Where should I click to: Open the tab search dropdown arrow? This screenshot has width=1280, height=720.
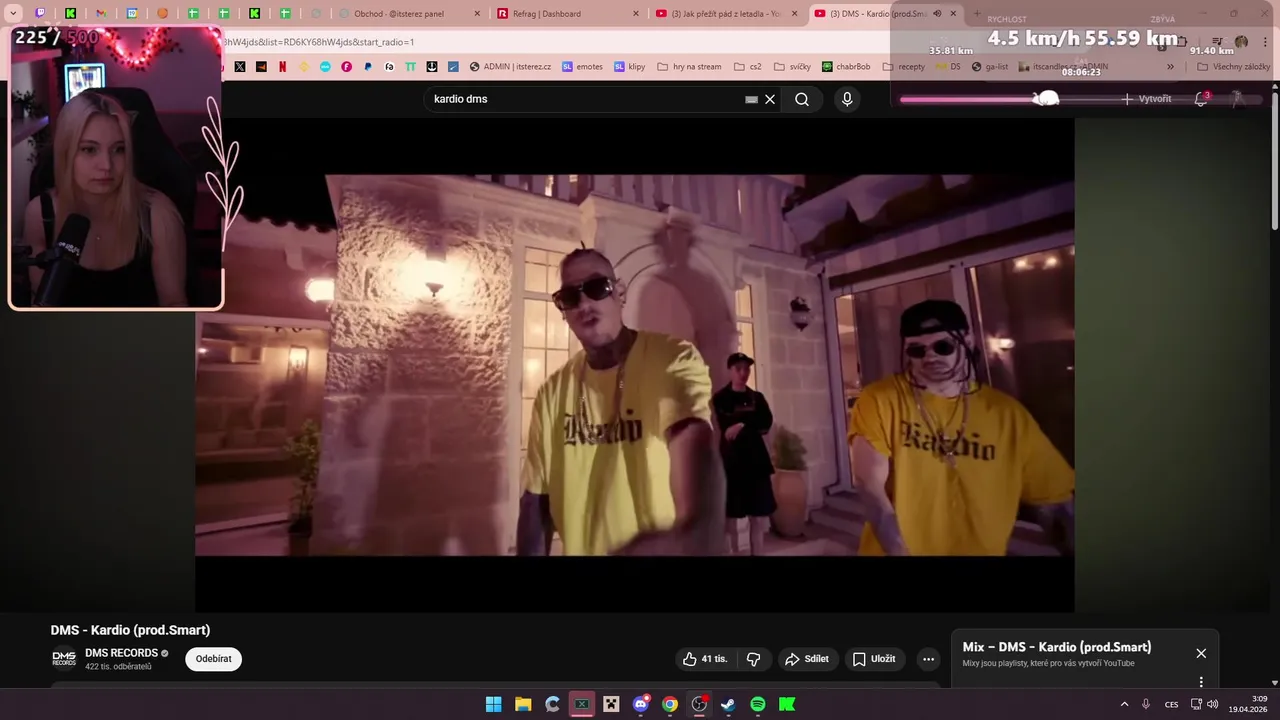[13, 14]
